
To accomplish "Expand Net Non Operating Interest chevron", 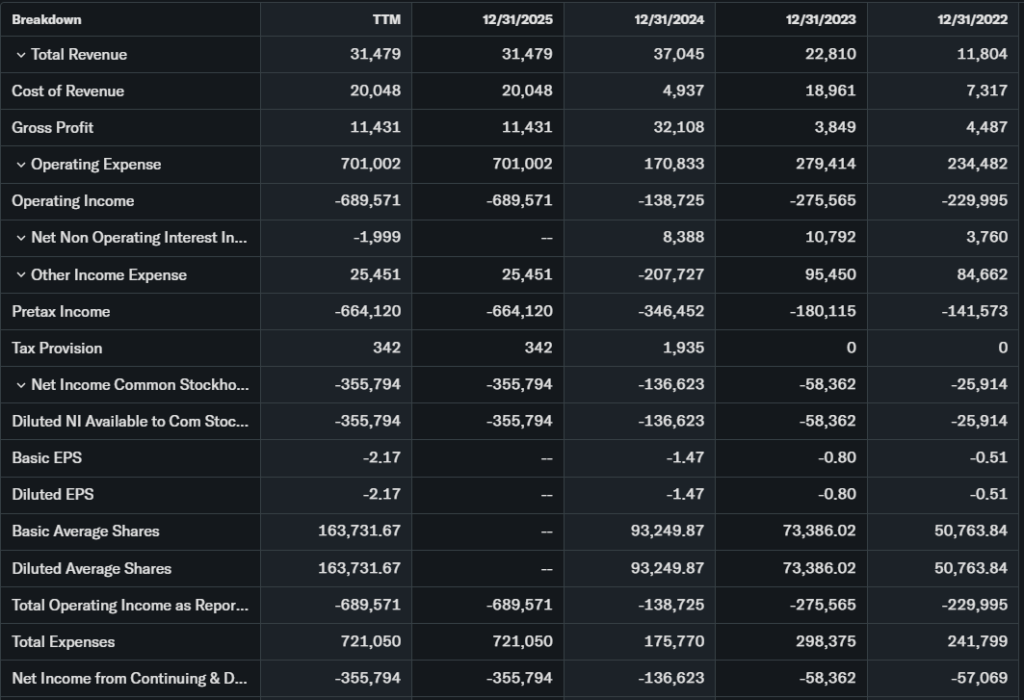I will 21,238.
